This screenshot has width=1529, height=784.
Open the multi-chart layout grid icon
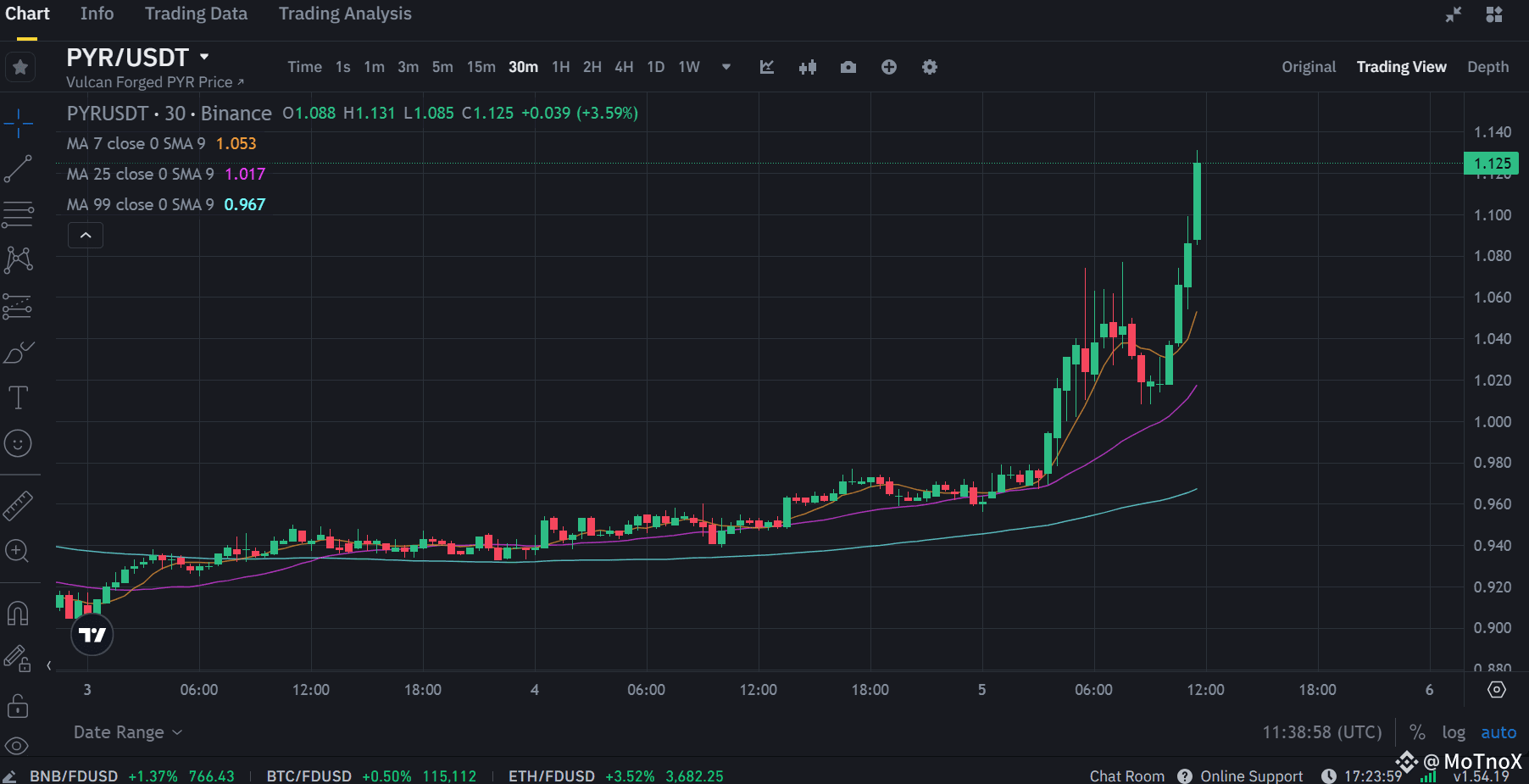tap(1494, 14)
